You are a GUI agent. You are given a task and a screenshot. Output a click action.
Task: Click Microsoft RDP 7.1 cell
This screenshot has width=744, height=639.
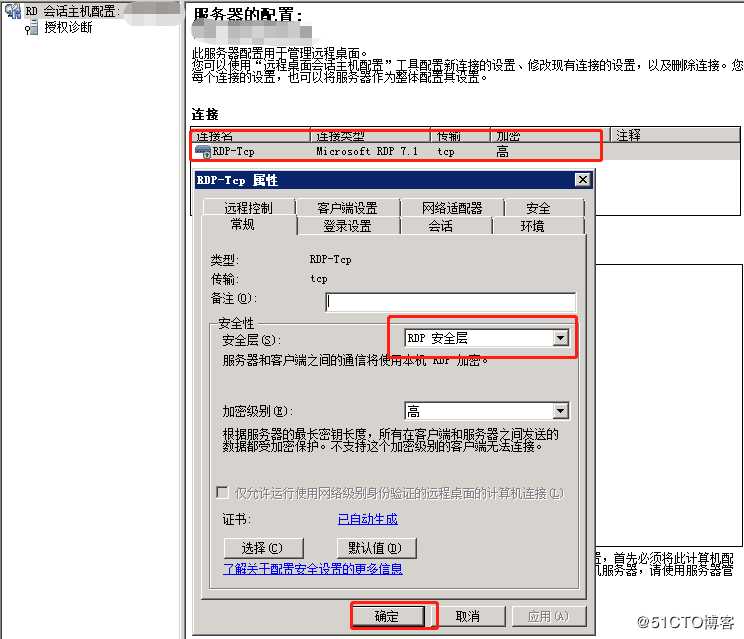(x=367, y=152)
